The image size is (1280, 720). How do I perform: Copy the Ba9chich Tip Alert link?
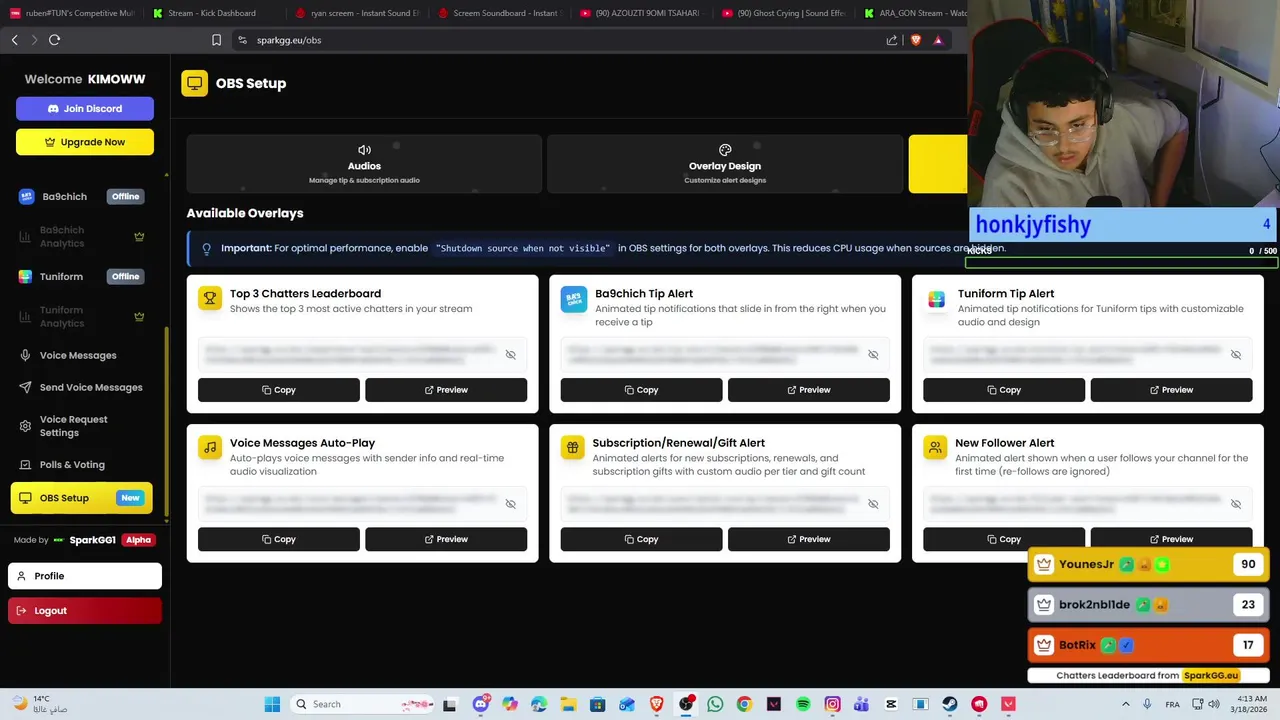642,390
